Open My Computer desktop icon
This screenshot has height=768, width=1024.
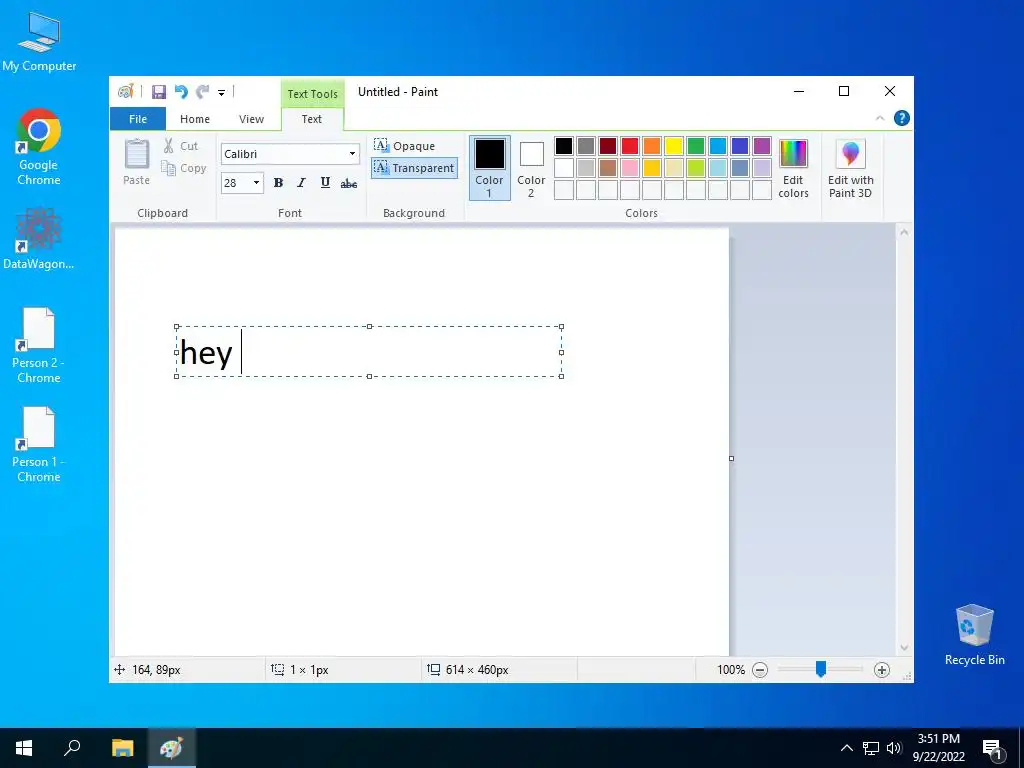(x=39, y=42)
